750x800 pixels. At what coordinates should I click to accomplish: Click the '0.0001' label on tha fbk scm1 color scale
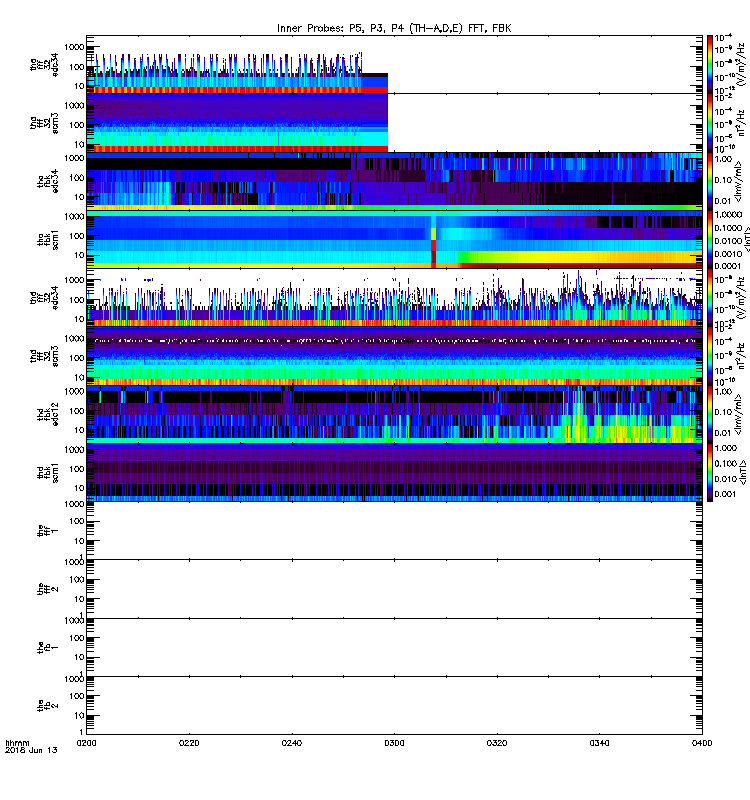coord(727,266)
